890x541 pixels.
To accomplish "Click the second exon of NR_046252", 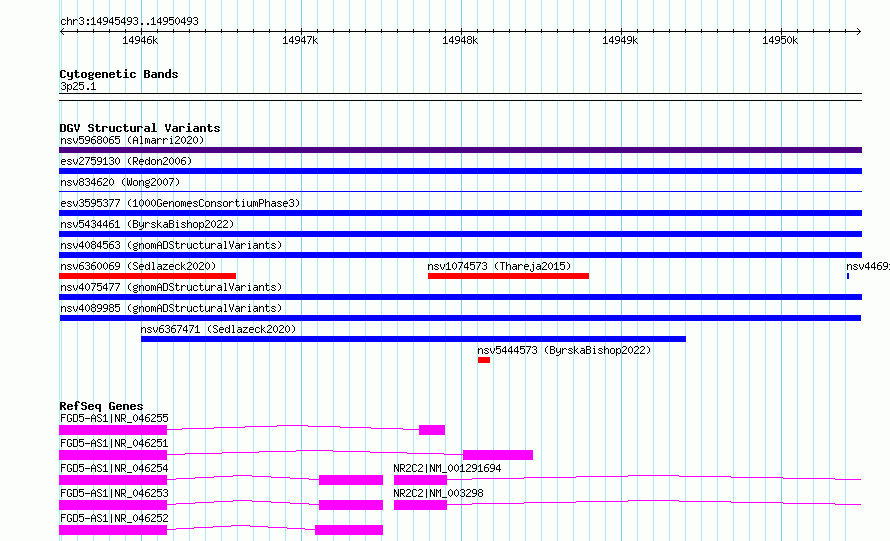I will (x=349, y=530).
